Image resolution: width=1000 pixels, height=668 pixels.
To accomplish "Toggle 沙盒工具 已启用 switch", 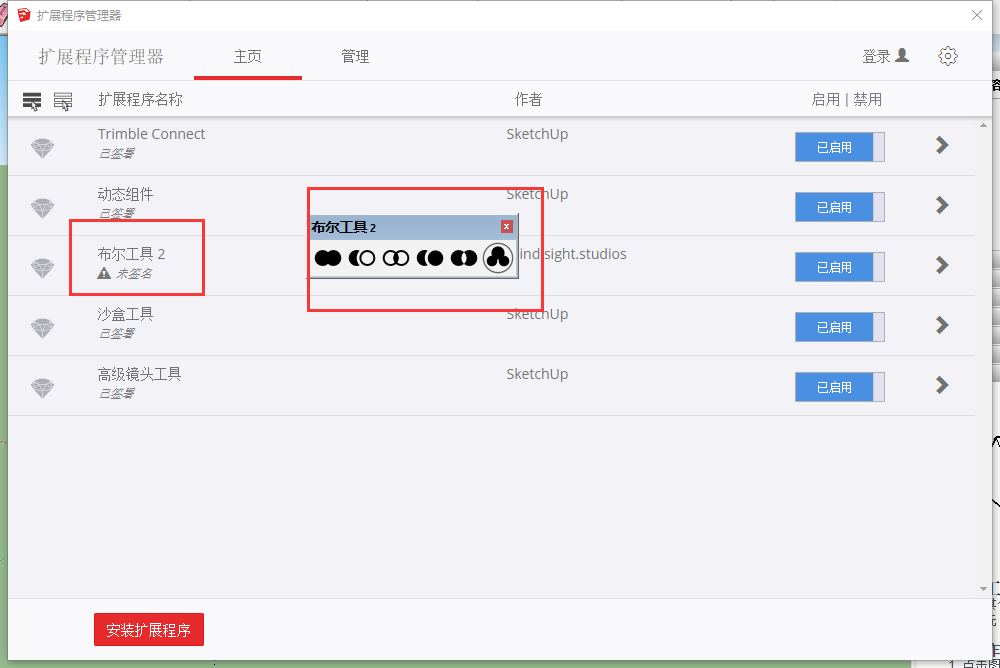I will coord(839,327).
